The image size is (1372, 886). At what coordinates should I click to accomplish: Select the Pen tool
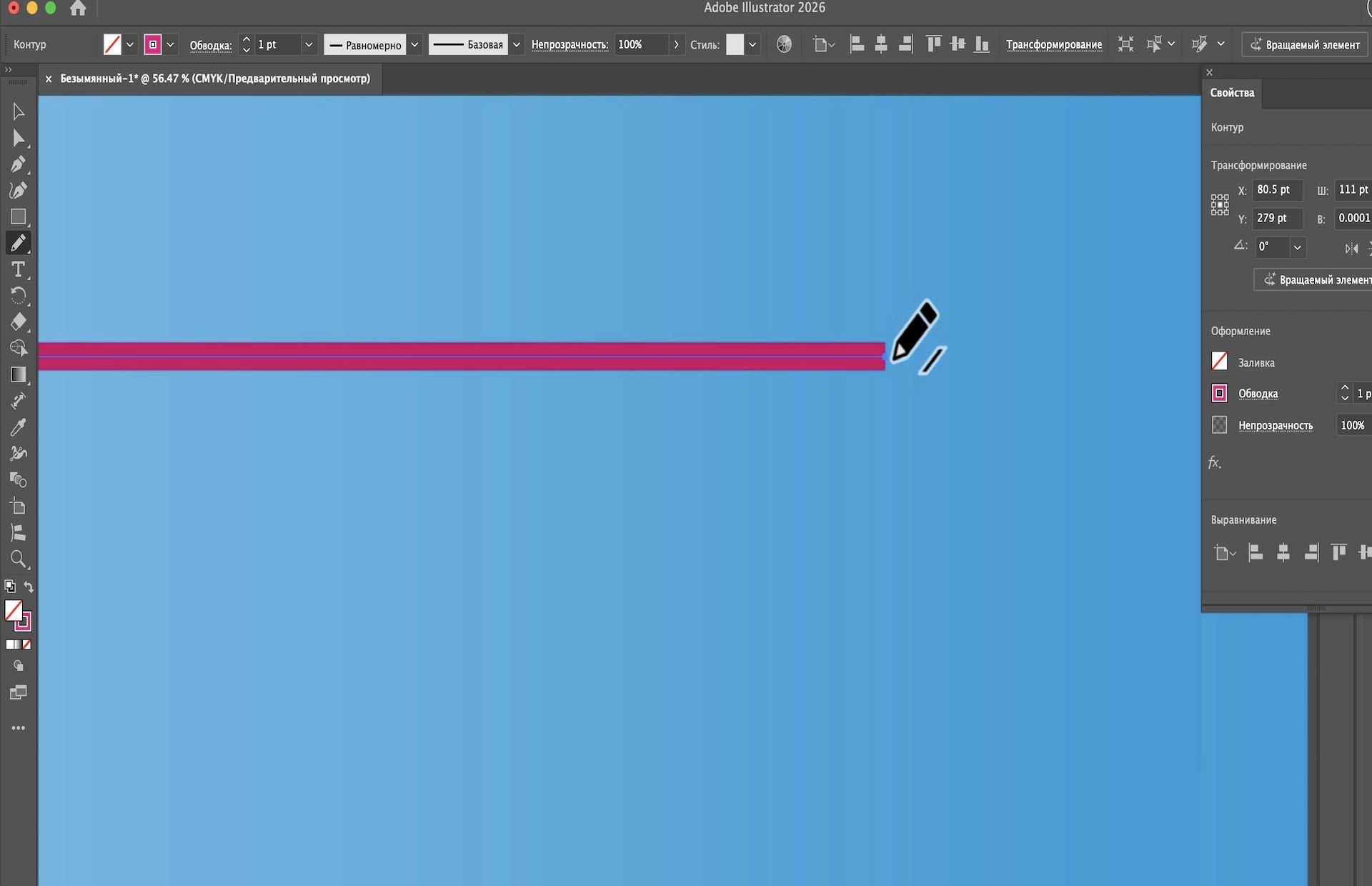[x=19, y=164]
